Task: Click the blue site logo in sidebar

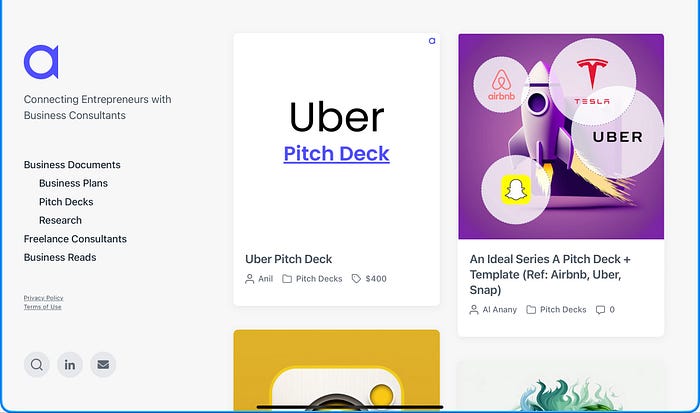Action: click(41, 62)
